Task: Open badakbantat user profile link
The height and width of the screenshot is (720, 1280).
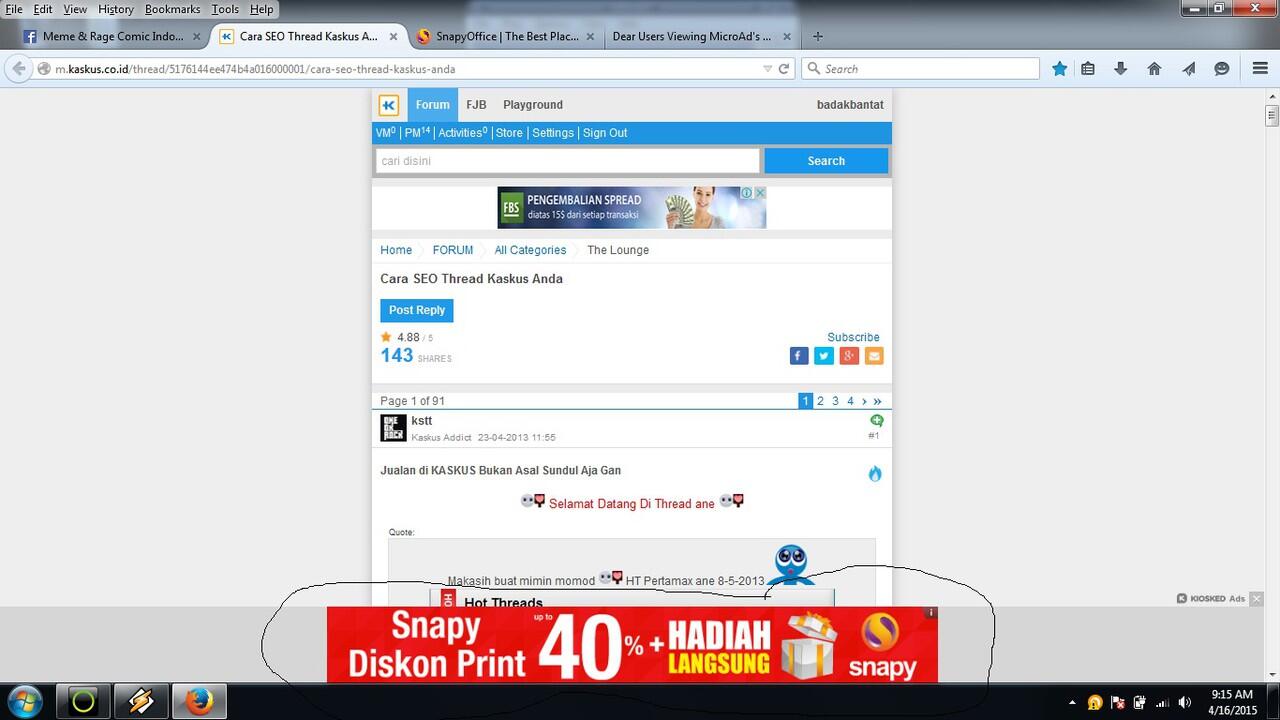Action: (850, 105)
